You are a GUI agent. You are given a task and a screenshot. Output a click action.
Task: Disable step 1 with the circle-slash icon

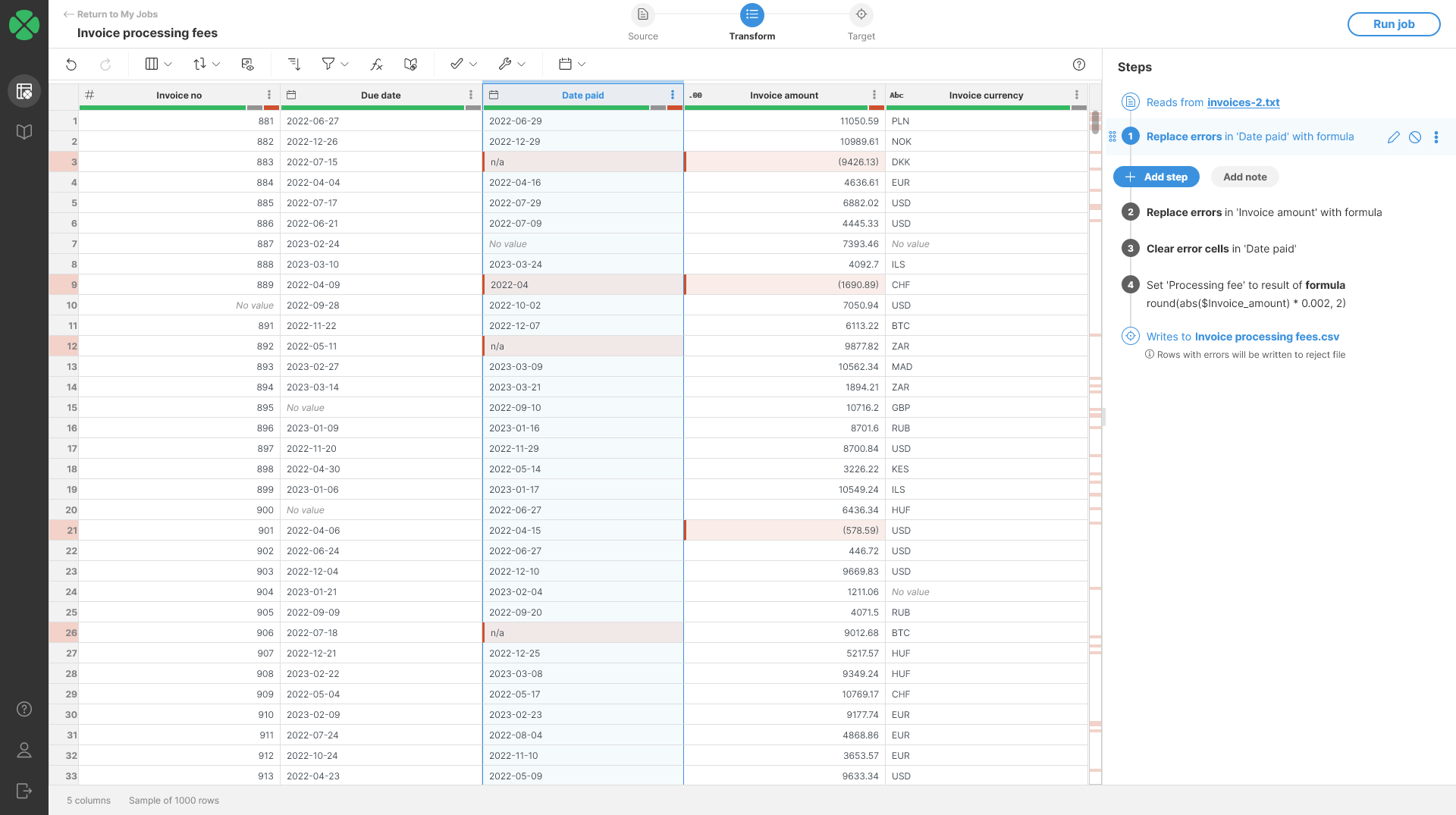coord(1415,137)
